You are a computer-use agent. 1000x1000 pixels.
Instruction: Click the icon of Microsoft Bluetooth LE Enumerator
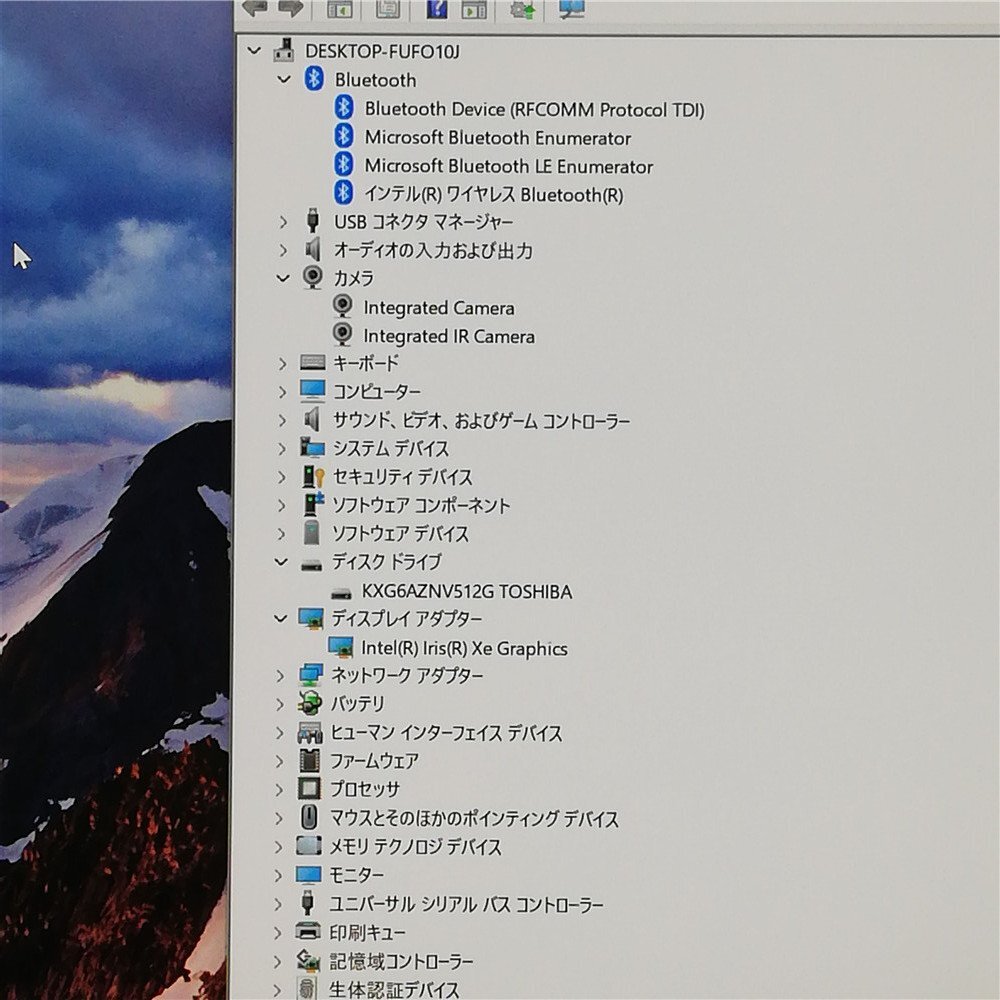point(344,164)
